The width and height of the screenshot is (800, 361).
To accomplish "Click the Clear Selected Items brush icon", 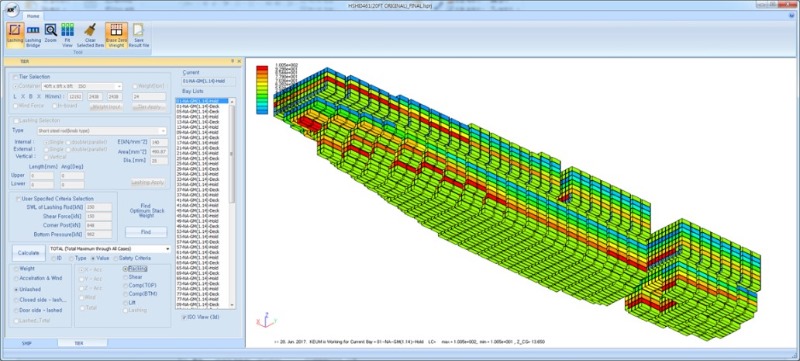I will point(90,35).
